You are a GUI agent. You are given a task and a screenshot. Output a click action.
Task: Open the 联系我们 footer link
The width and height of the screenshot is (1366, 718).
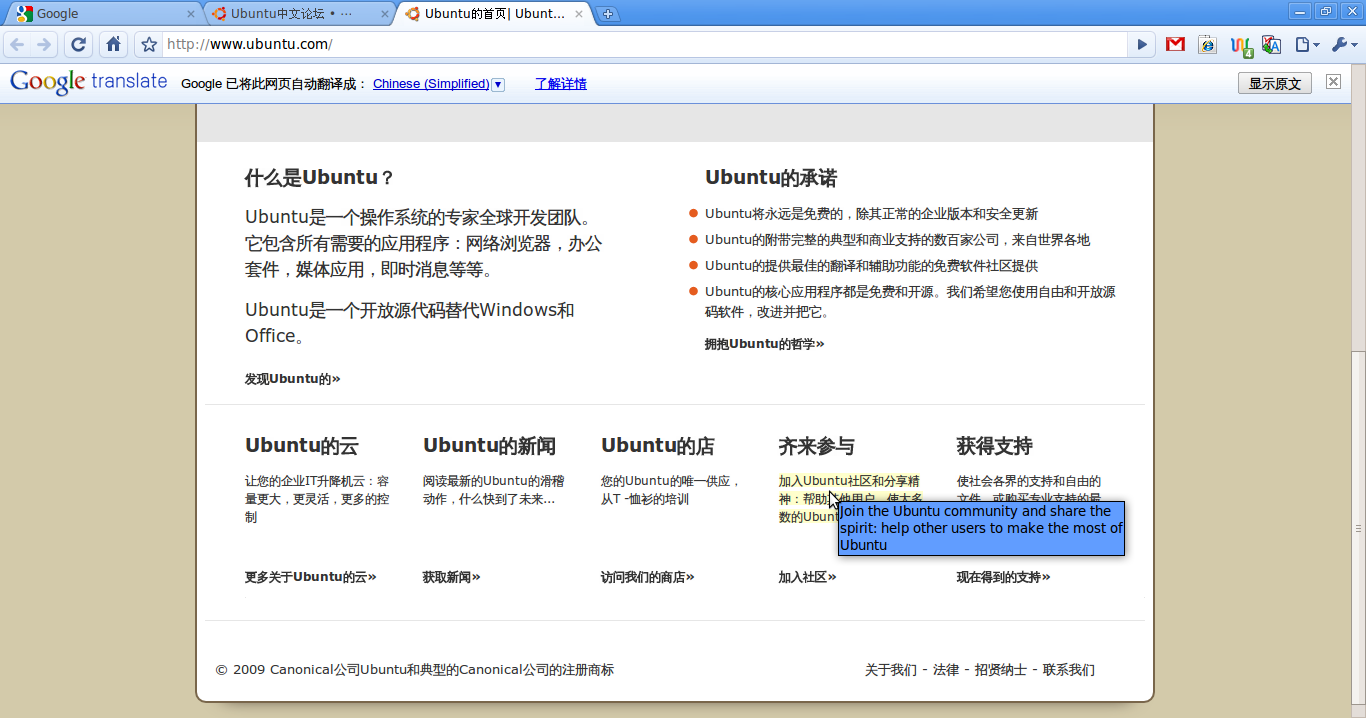coord(1069,670)
